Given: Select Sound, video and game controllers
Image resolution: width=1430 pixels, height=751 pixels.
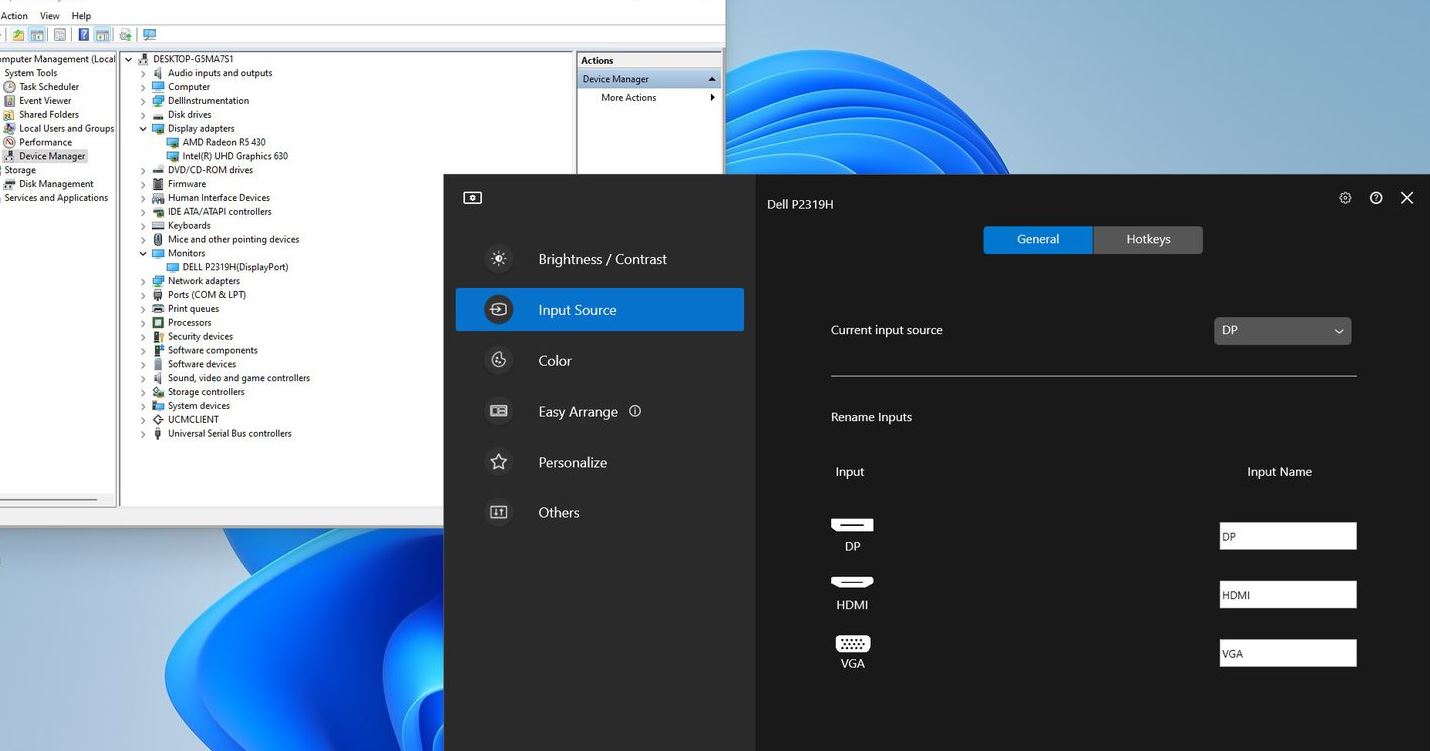Looking at the screenshot, I should tap(238, 378).
